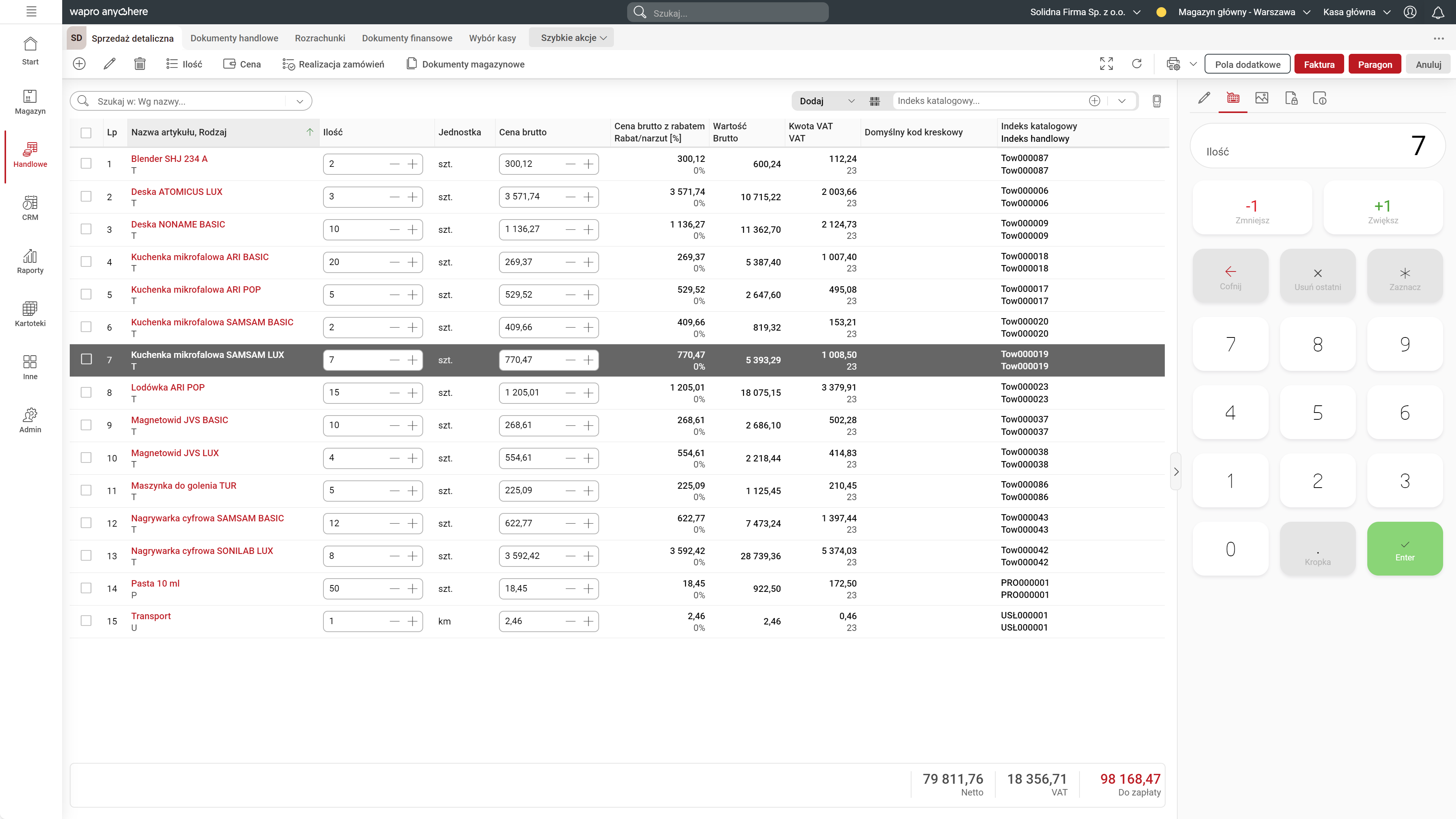Image resolution: width=1456 pixels, height=819 pixels.
Task: Click the pencil edit icon in toolbar
Action: 110,64
